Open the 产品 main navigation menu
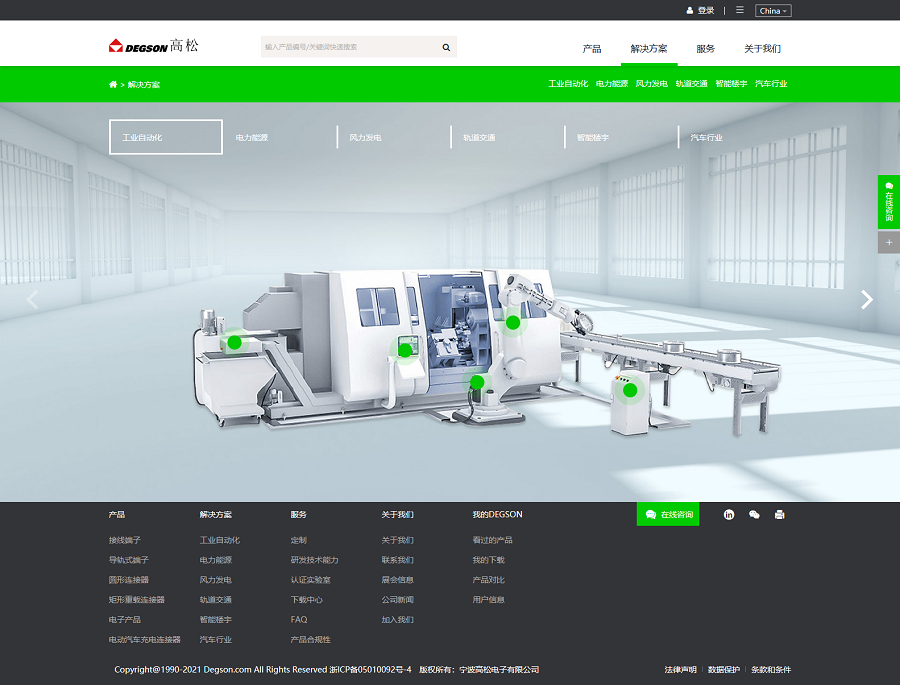The height and width of the screenshot is (685, 900). pyautogui.click(x=592, y=49)
